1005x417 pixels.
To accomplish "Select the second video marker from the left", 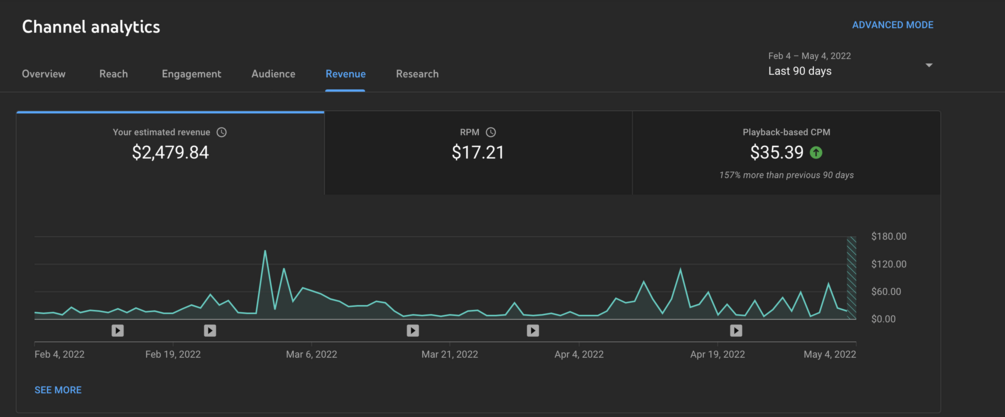I will 210,330.
